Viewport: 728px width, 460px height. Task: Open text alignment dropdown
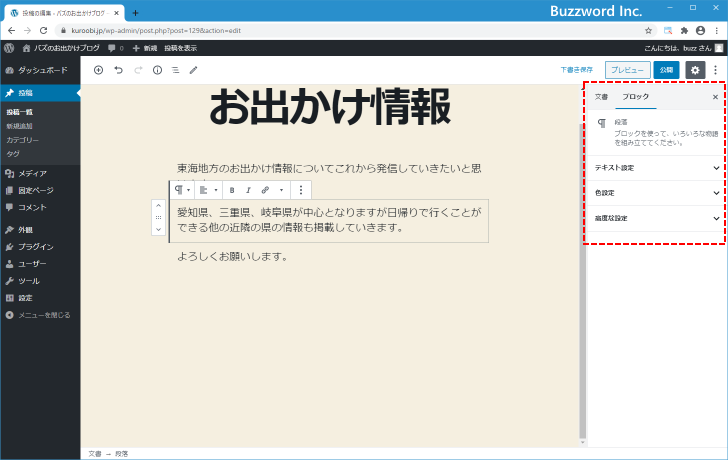208,190
